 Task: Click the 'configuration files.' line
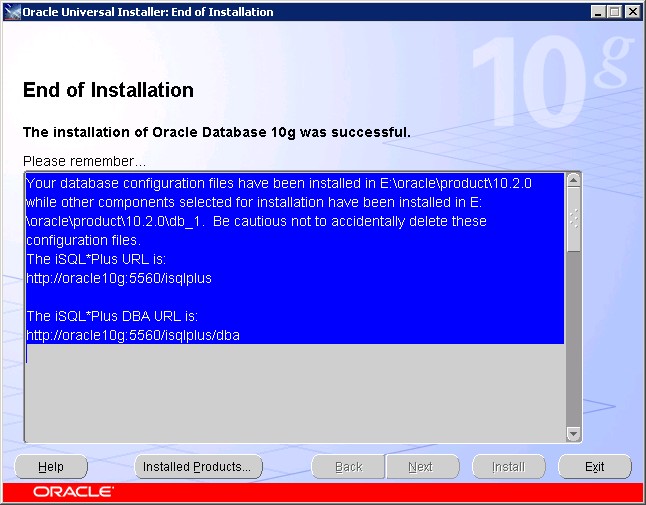coord(84,240)
